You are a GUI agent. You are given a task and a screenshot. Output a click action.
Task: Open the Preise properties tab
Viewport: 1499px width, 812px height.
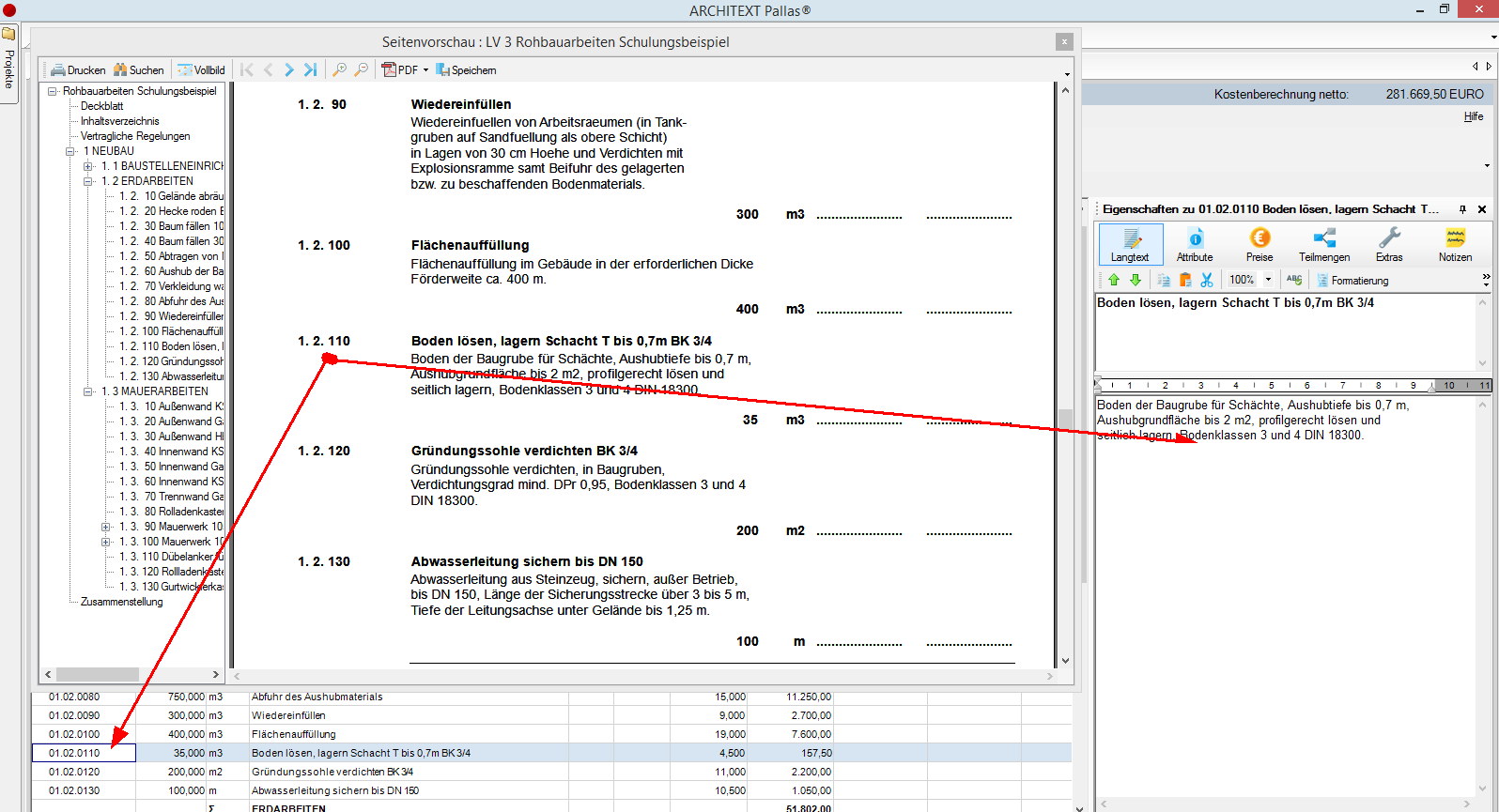pyautogui.click(x=1259, y=244)
